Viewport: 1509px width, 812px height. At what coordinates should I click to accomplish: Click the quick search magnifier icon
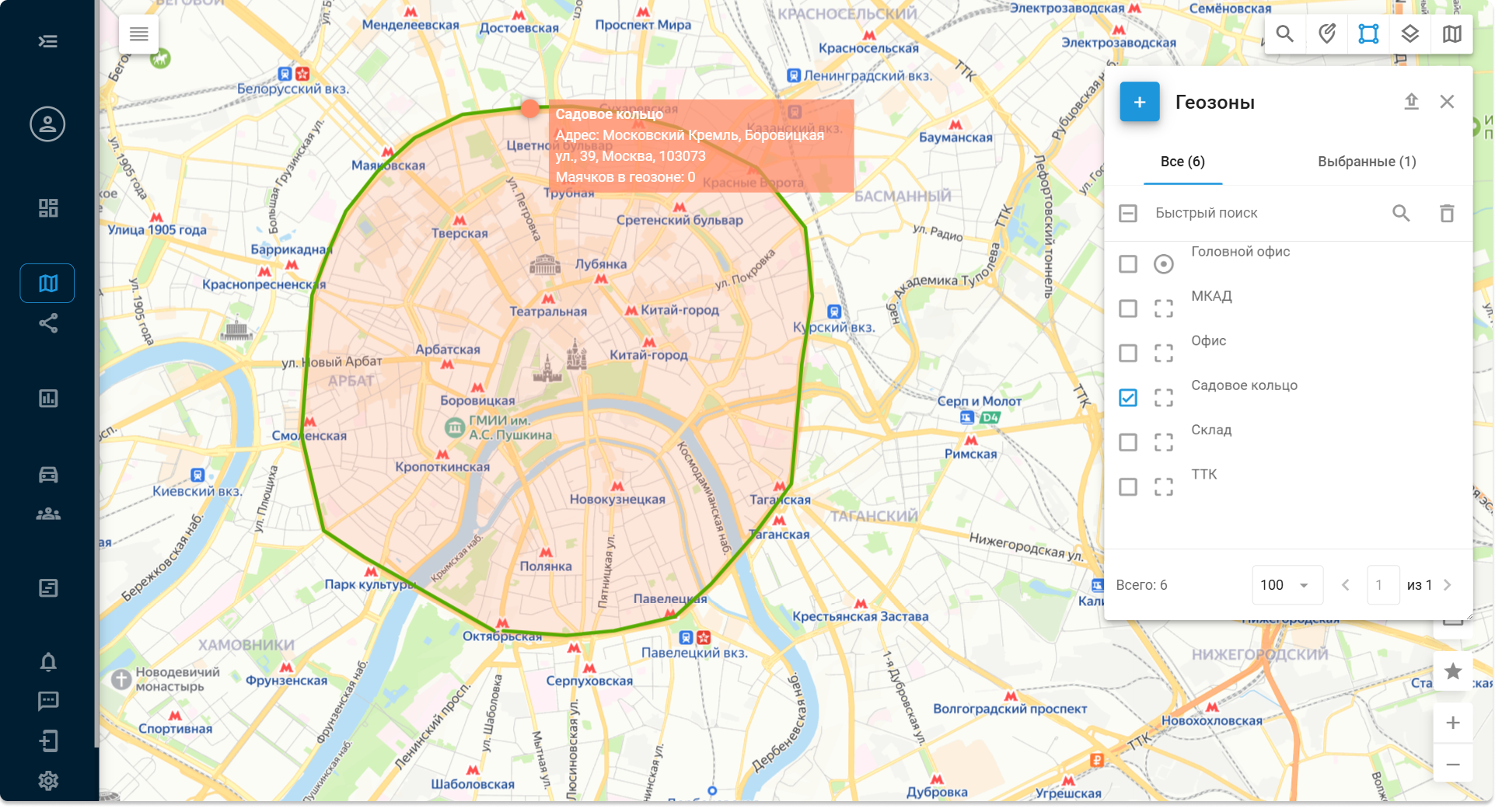point(1401,213)
